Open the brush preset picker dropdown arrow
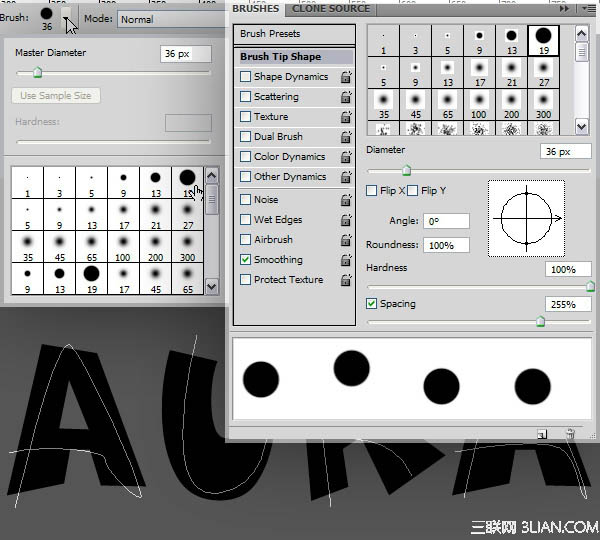 pyautogui.click(x=66, y=18)
